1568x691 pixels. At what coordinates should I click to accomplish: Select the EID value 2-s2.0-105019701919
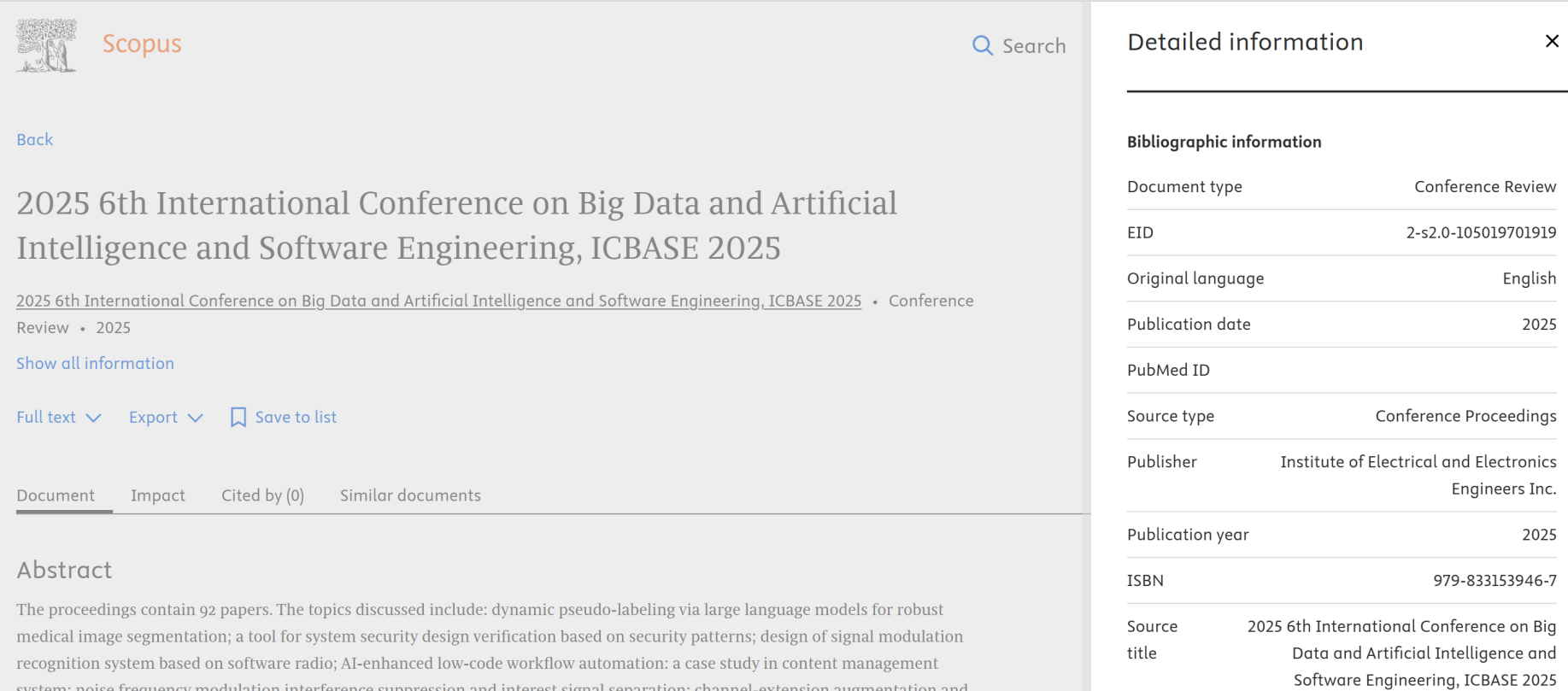coord(1482,232)
